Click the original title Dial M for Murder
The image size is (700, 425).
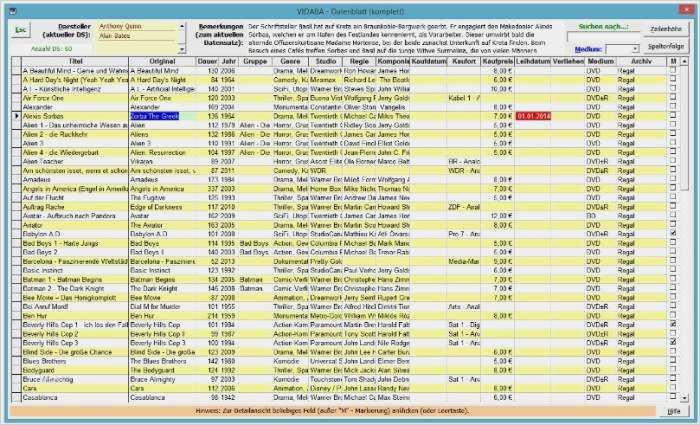pos(155,307)
